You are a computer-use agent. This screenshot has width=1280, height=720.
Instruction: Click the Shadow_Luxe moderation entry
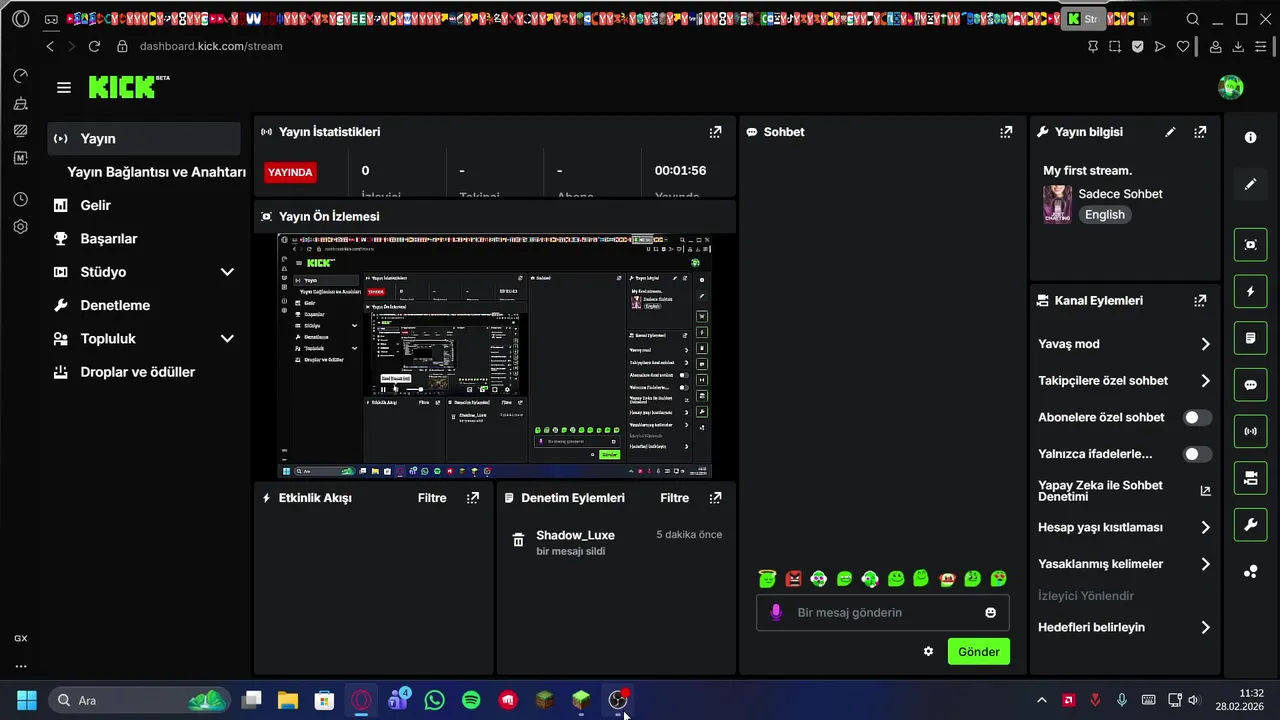[x=616, y=542]
